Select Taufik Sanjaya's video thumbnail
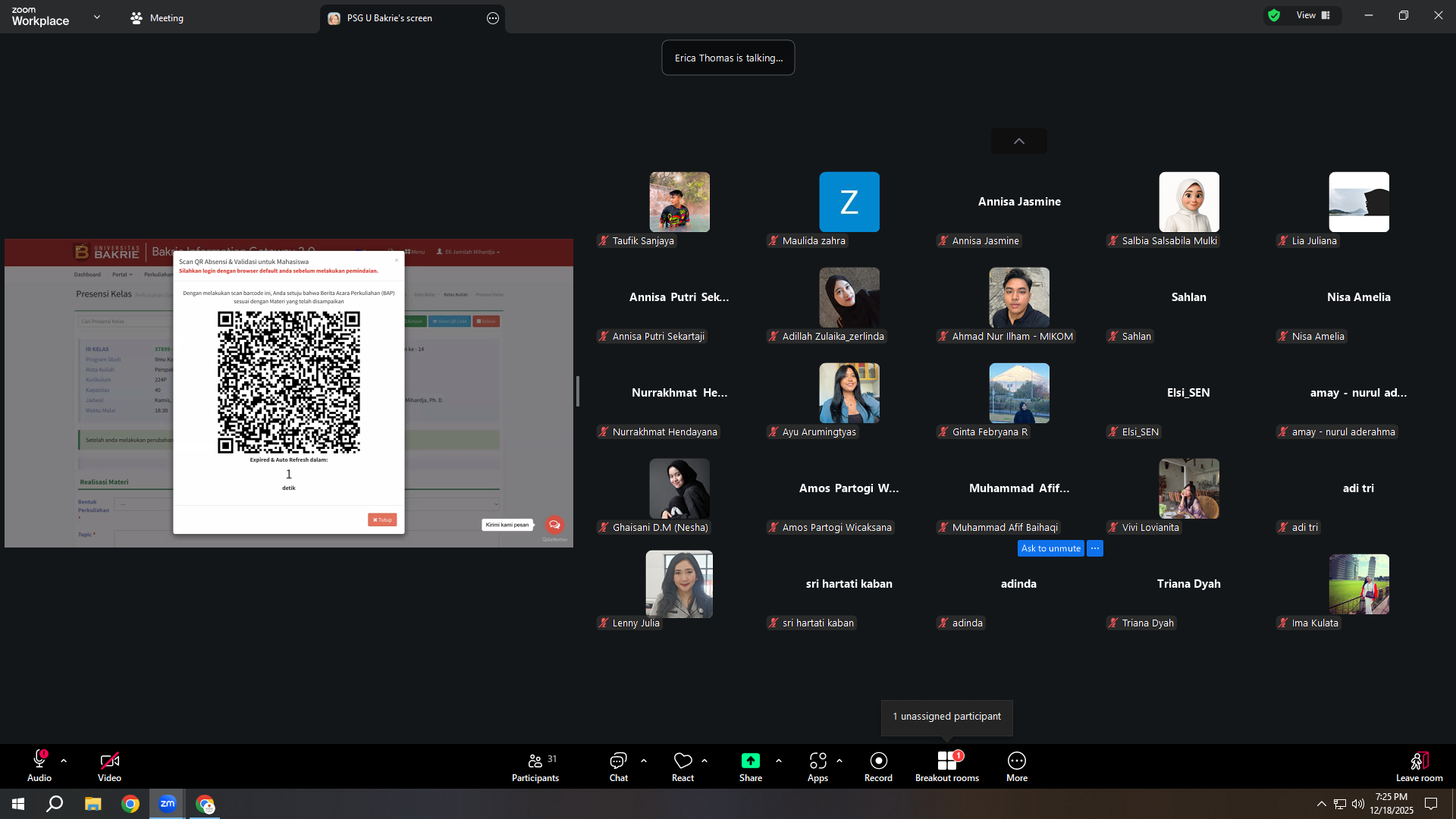Viewport: 1456px width, 819px height. coord(679,202)
